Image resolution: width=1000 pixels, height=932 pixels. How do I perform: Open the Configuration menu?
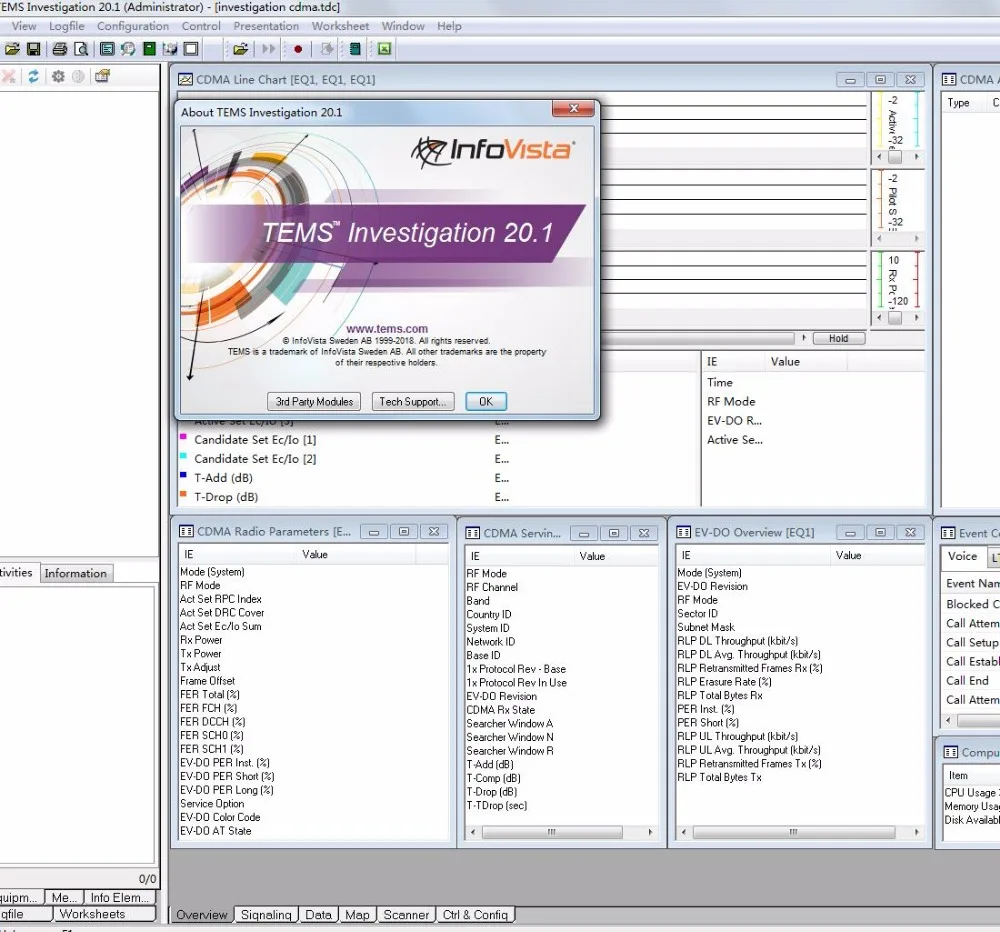(133, 26)
